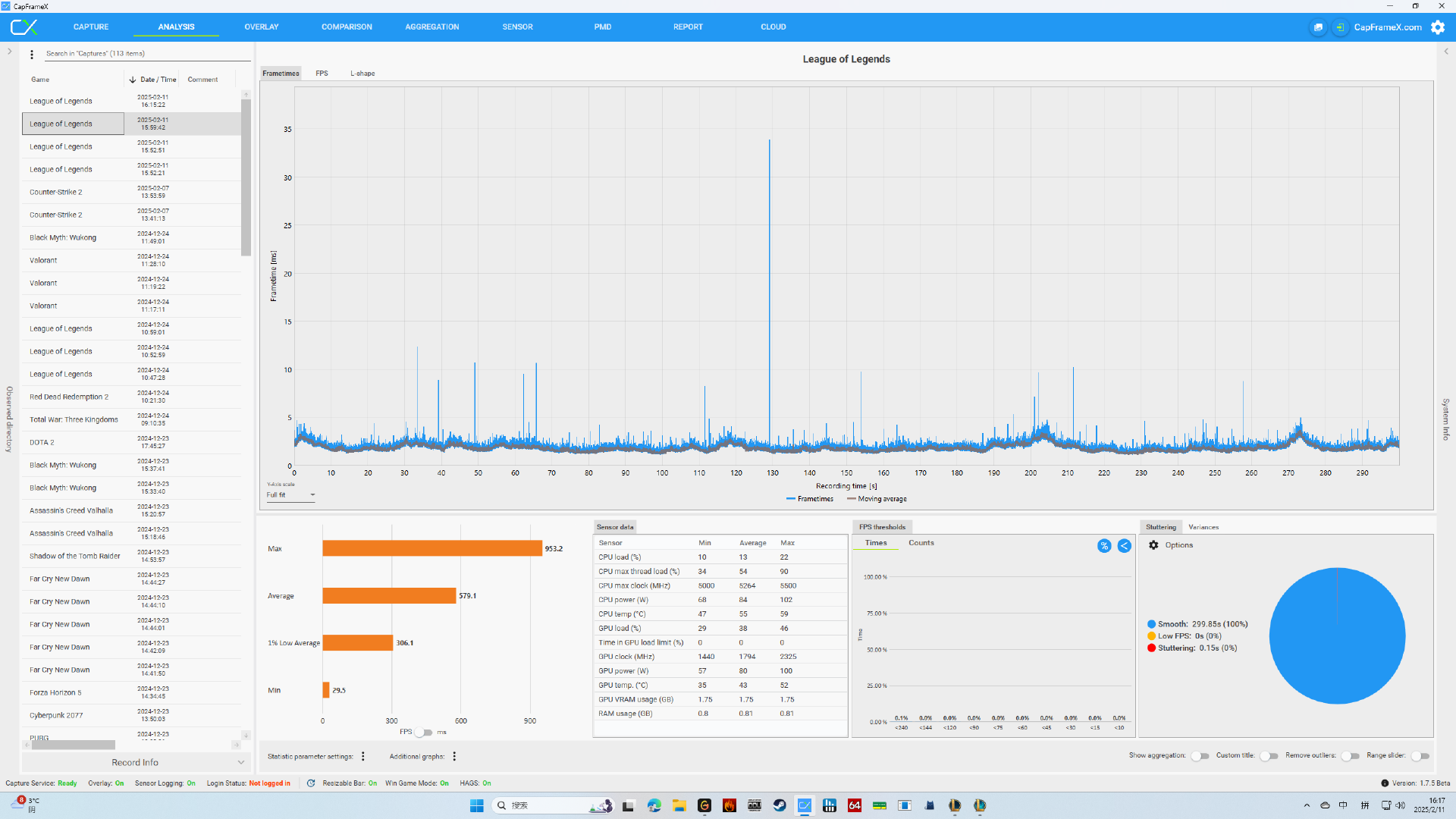Open the COMPARISON tab

pyautogui.click(x=347, y=27)
